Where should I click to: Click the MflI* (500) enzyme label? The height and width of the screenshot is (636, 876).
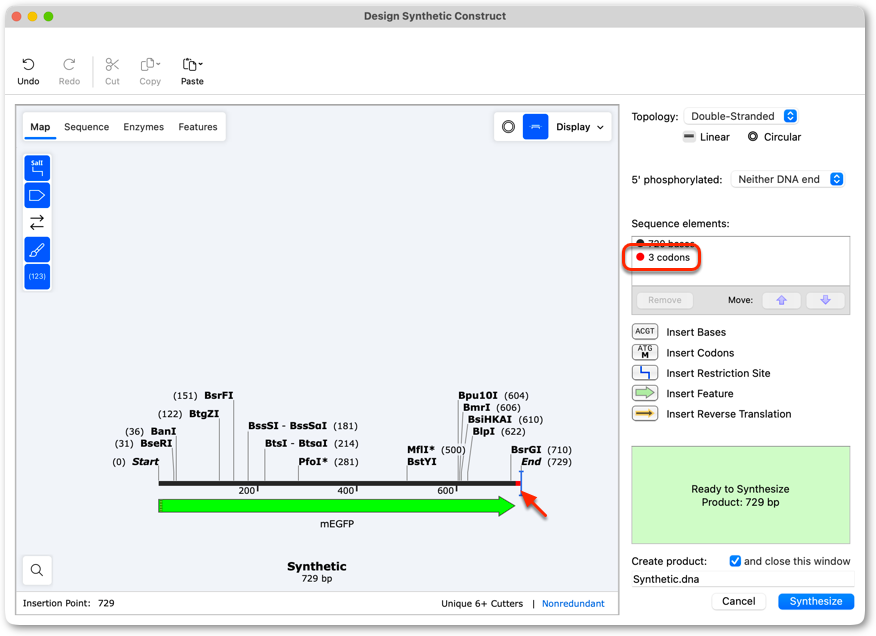tap(436, 450)
